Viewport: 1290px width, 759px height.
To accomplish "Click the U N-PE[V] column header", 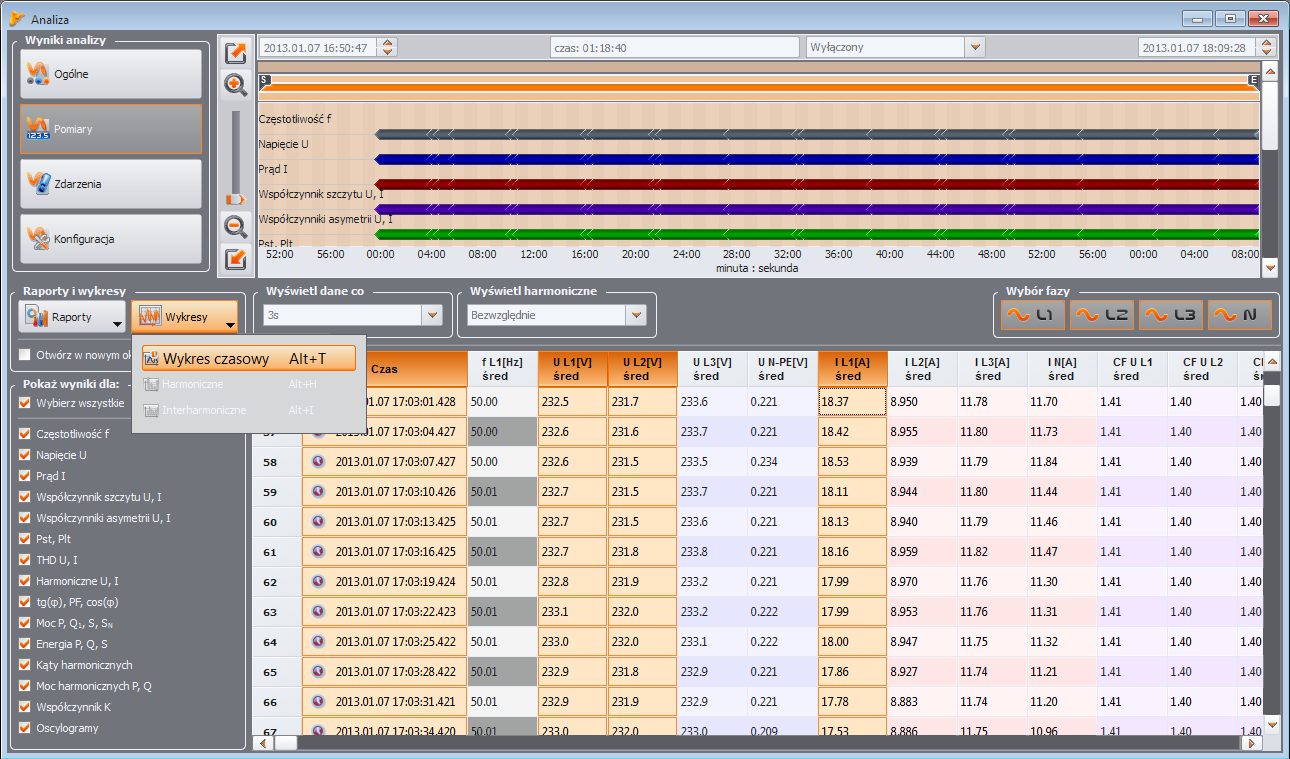I will 782,369.
